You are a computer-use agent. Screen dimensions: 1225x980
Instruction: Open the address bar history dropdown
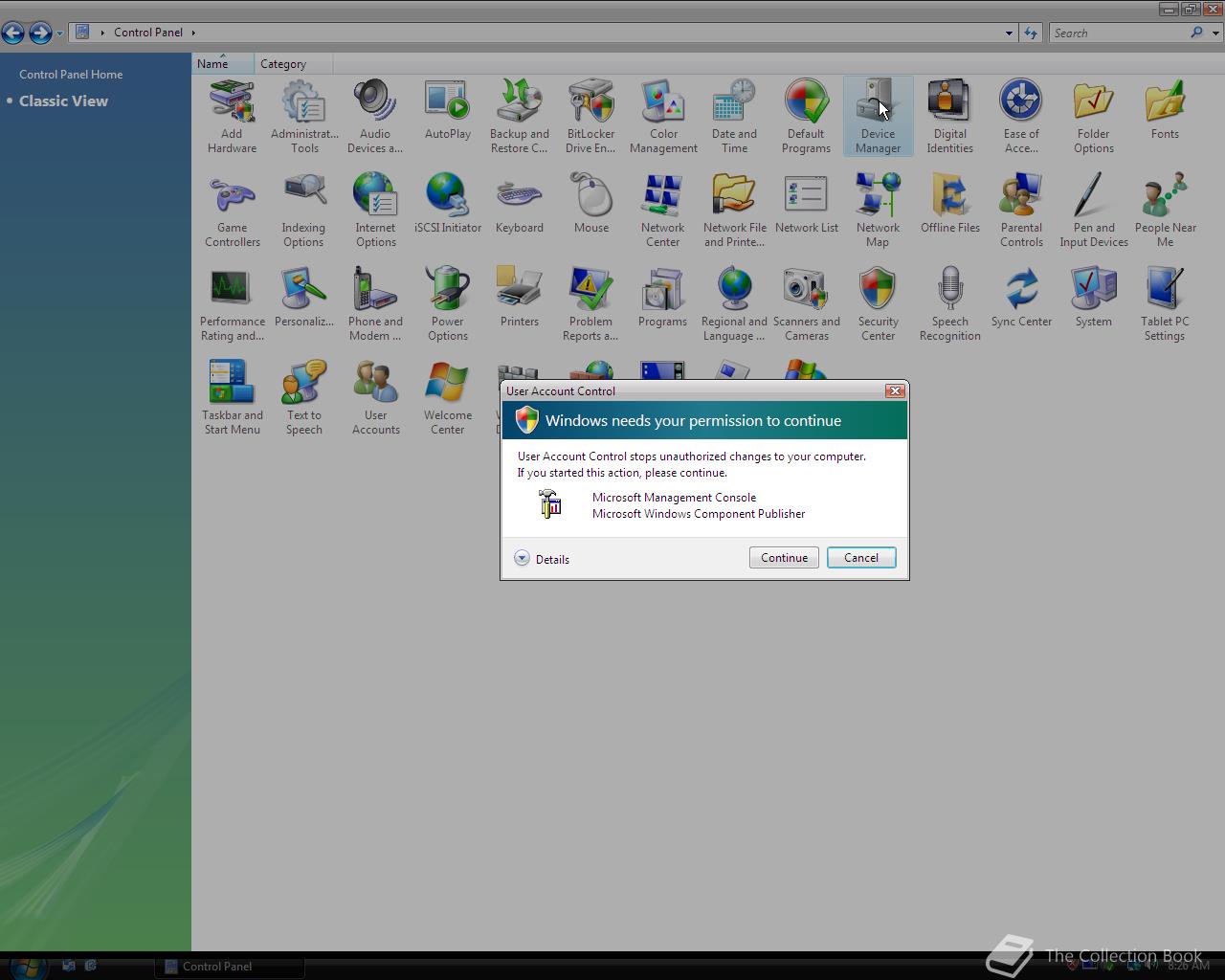[1009, 33]
